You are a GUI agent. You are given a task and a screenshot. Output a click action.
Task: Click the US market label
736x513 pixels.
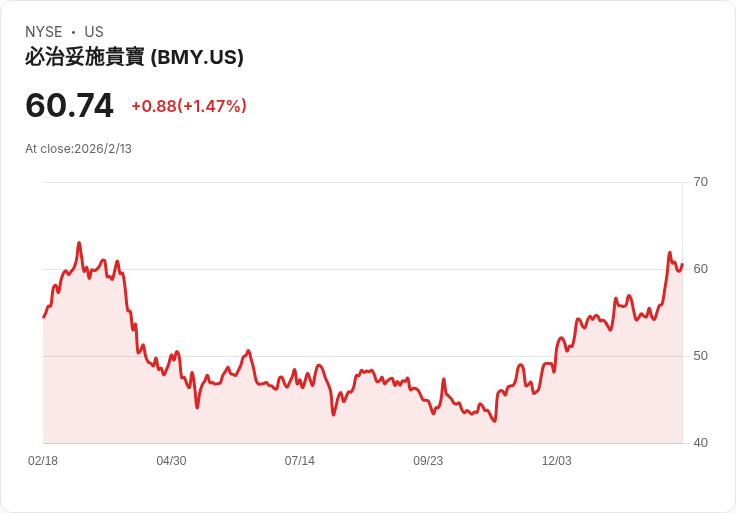[x=94, y=32]
